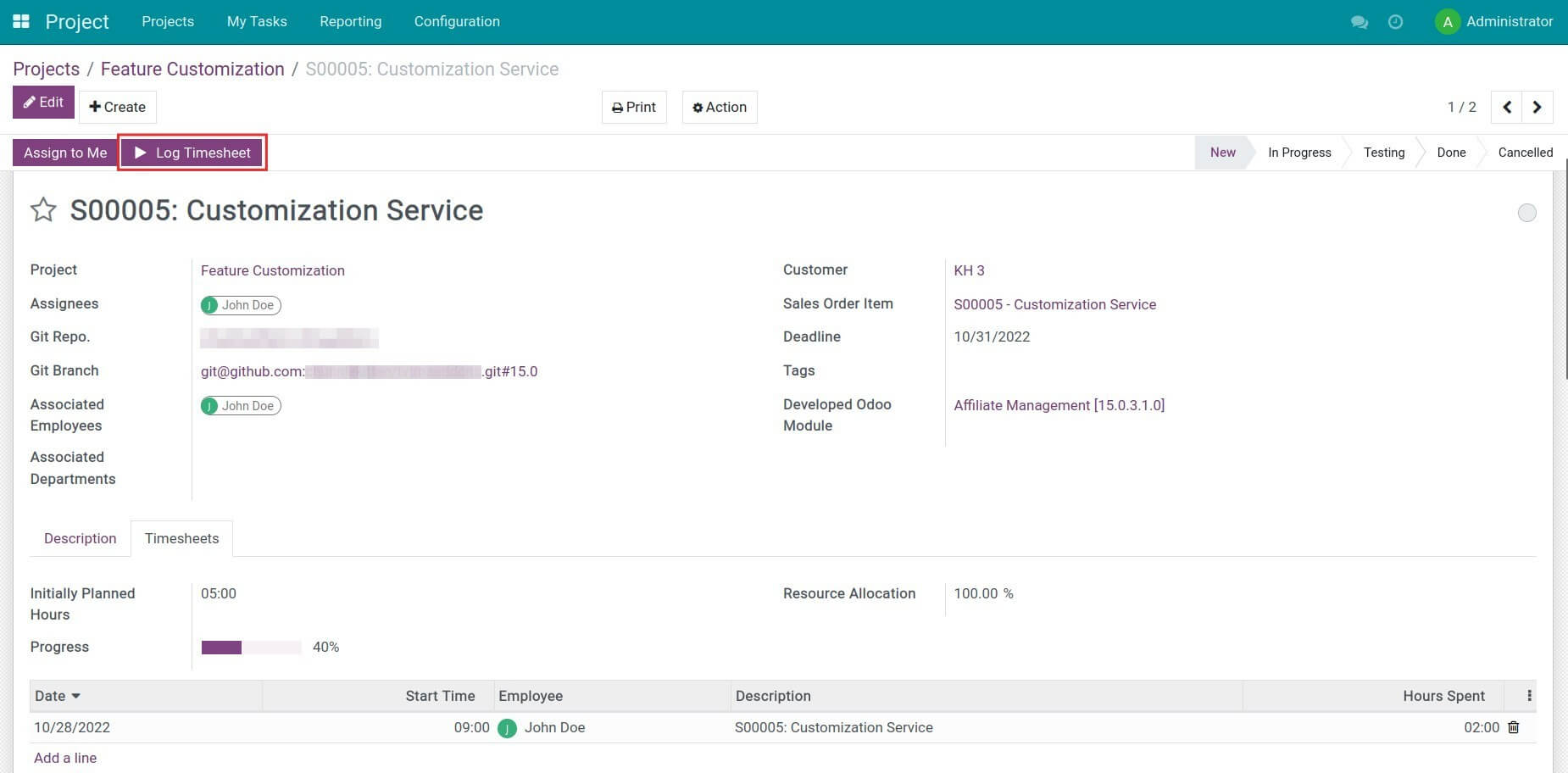Open timesheet column options via dots icon
1568x773 pixels.
point(1530,695)
